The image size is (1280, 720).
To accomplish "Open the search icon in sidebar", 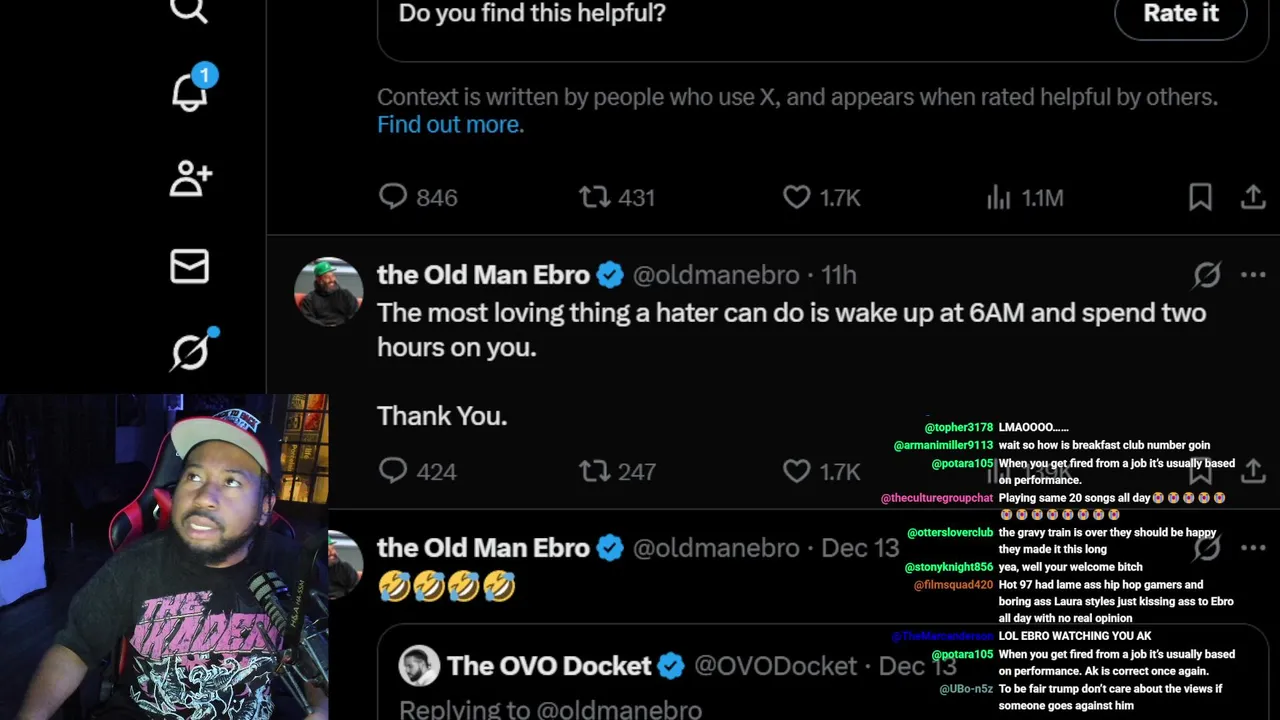I will [x=189, y=10].
